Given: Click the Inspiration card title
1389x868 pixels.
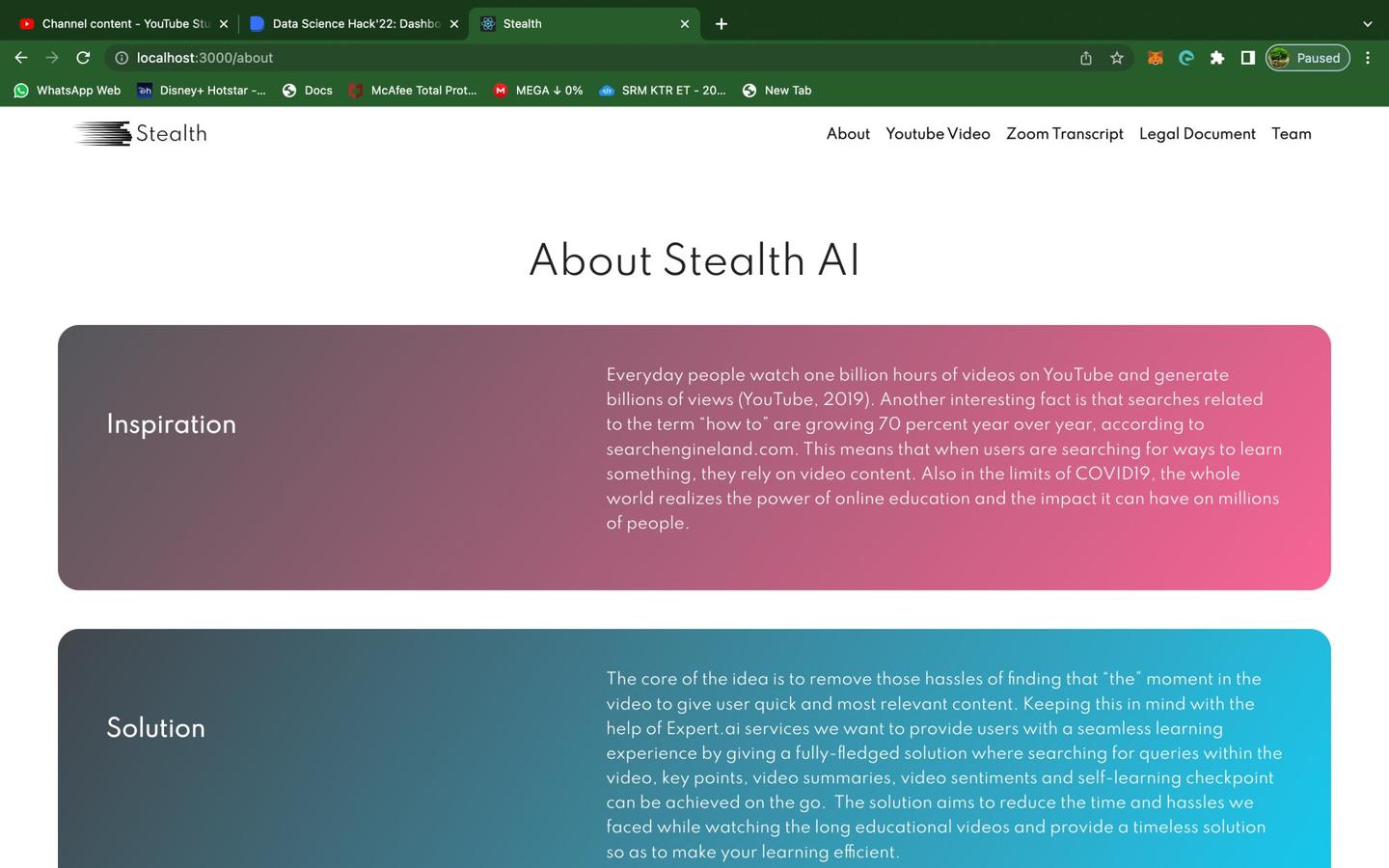Looking at the screenshot, I should click(172, 424).
